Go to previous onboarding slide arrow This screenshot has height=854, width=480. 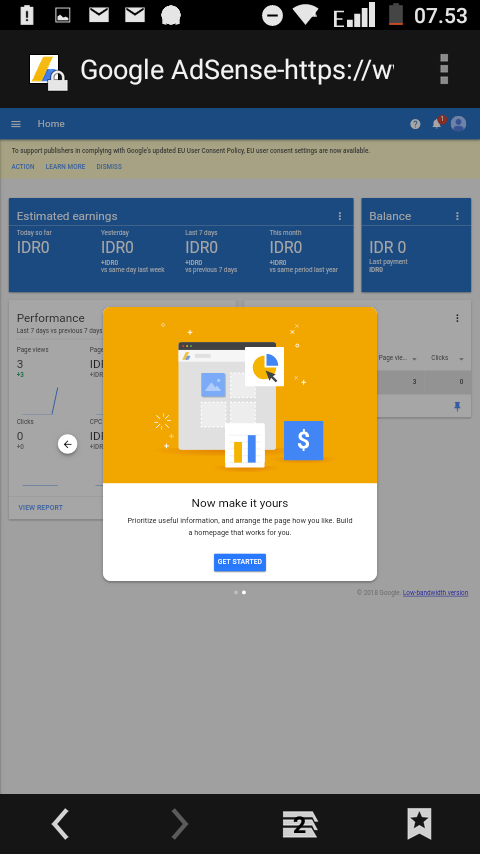[x=68, y=444]
